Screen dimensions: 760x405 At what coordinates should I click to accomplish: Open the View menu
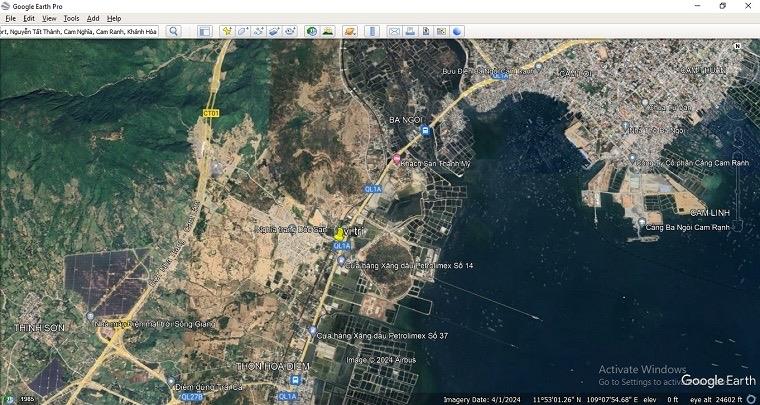tap(49, 18)
